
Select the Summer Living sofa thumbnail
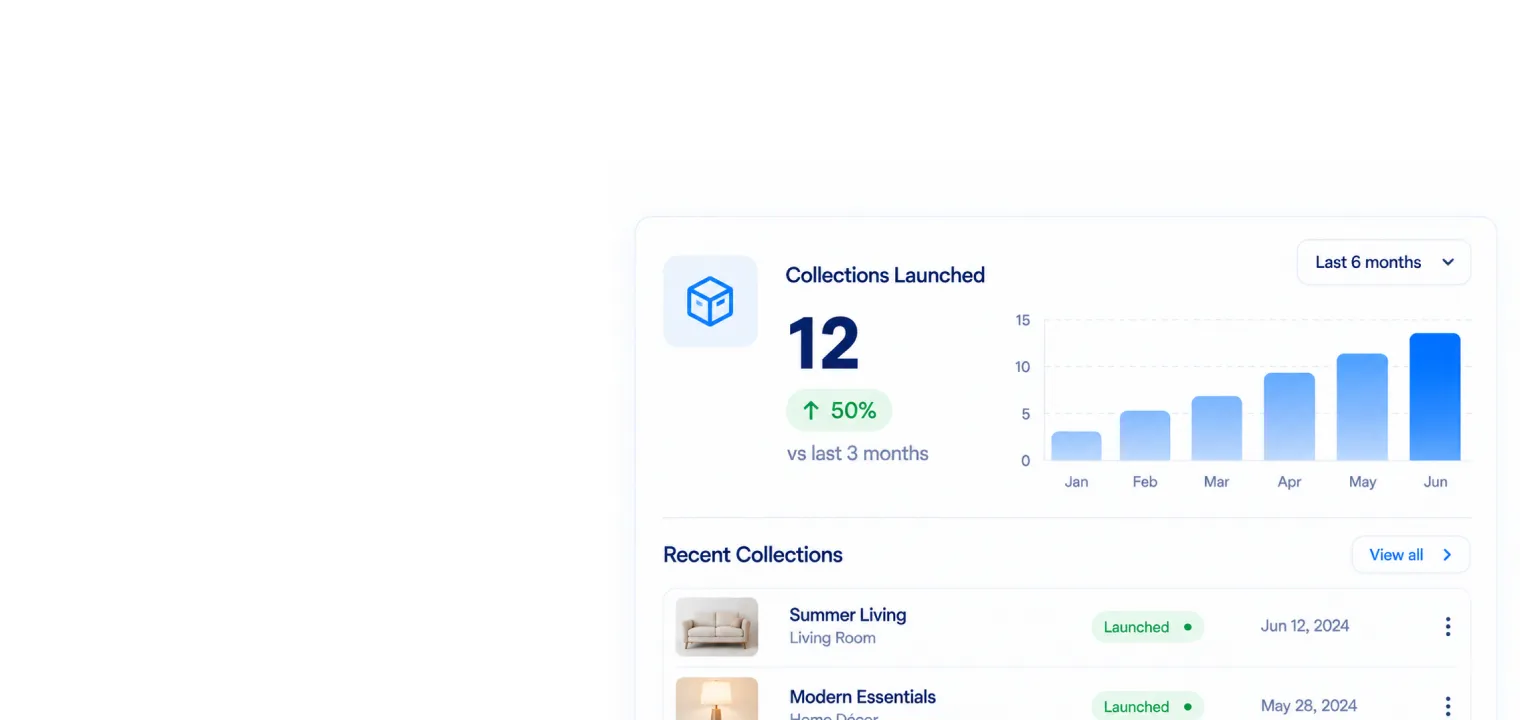click(717, 627)
